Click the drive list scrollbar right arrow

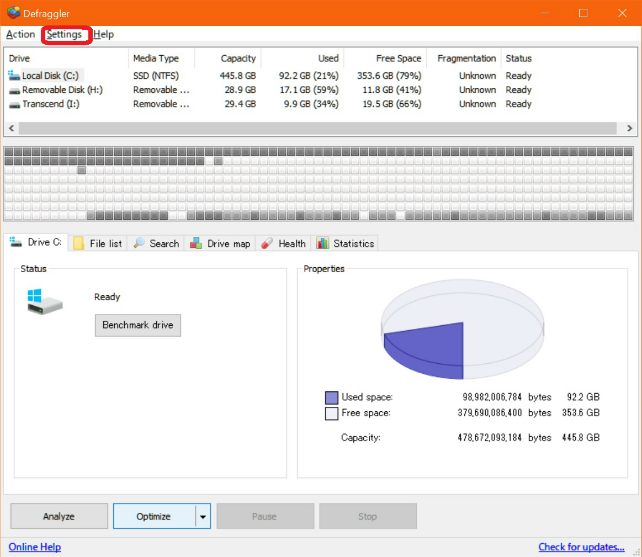[629, 128]
